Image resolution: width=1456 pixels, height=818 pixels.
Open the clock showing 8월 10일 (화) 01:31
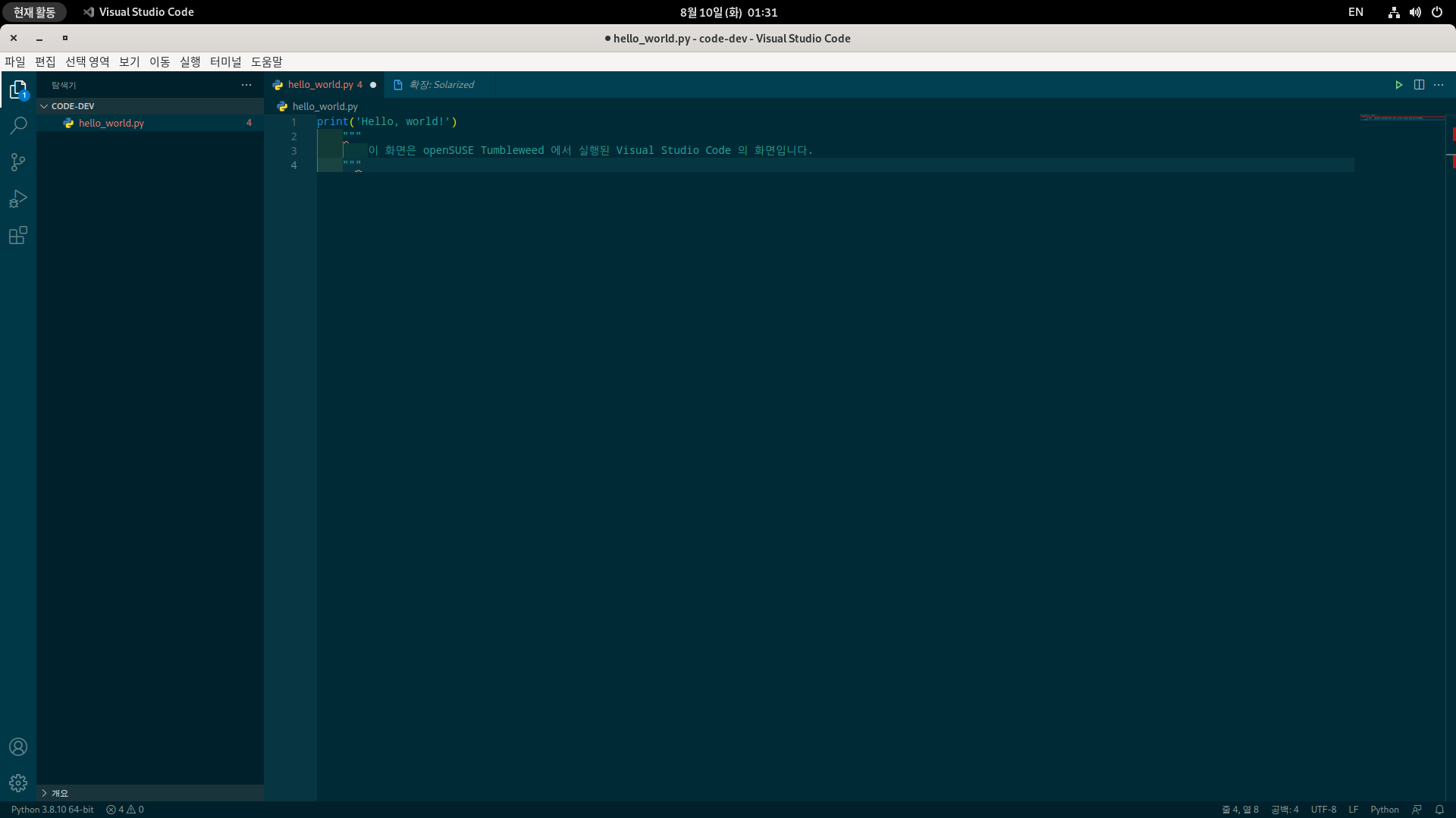(728, 12)
